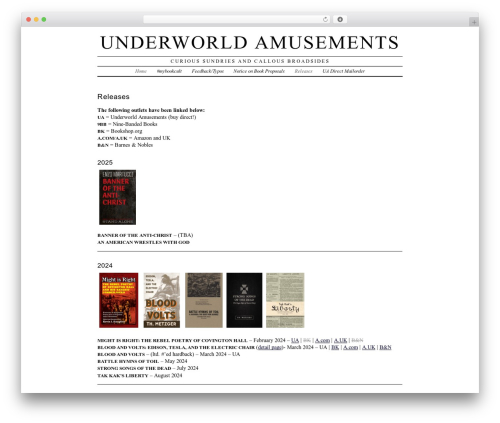The width and height of the screenshot is (500, 423).
Task: Open Notice on Book Proposals
Action: 259,71
